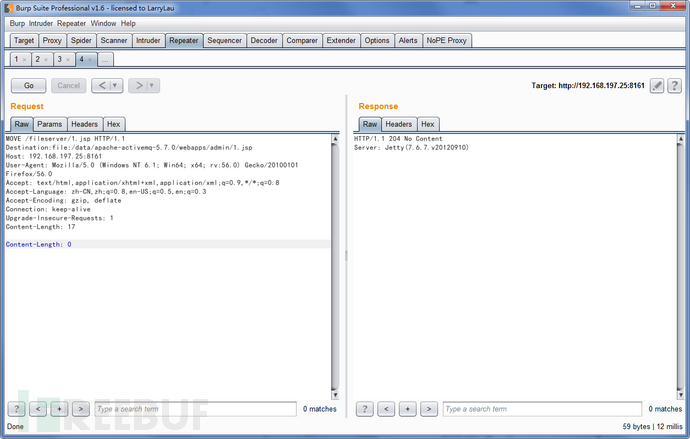
Task: Select Repeater sub-tab 2
Action: click(x=38, y=59)
